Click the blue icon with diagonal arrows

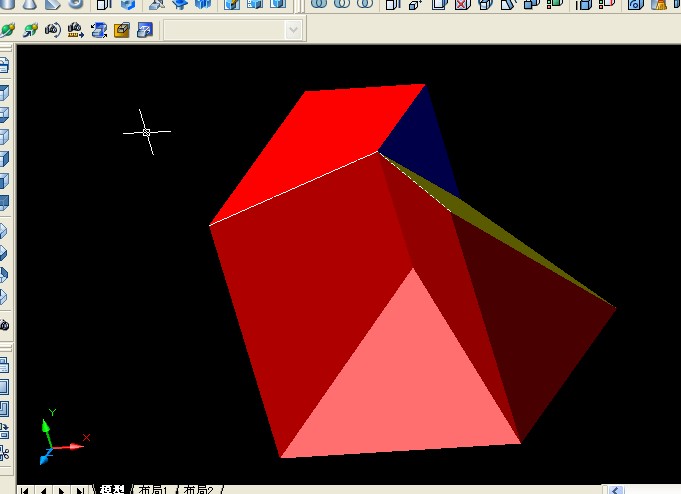99,30
